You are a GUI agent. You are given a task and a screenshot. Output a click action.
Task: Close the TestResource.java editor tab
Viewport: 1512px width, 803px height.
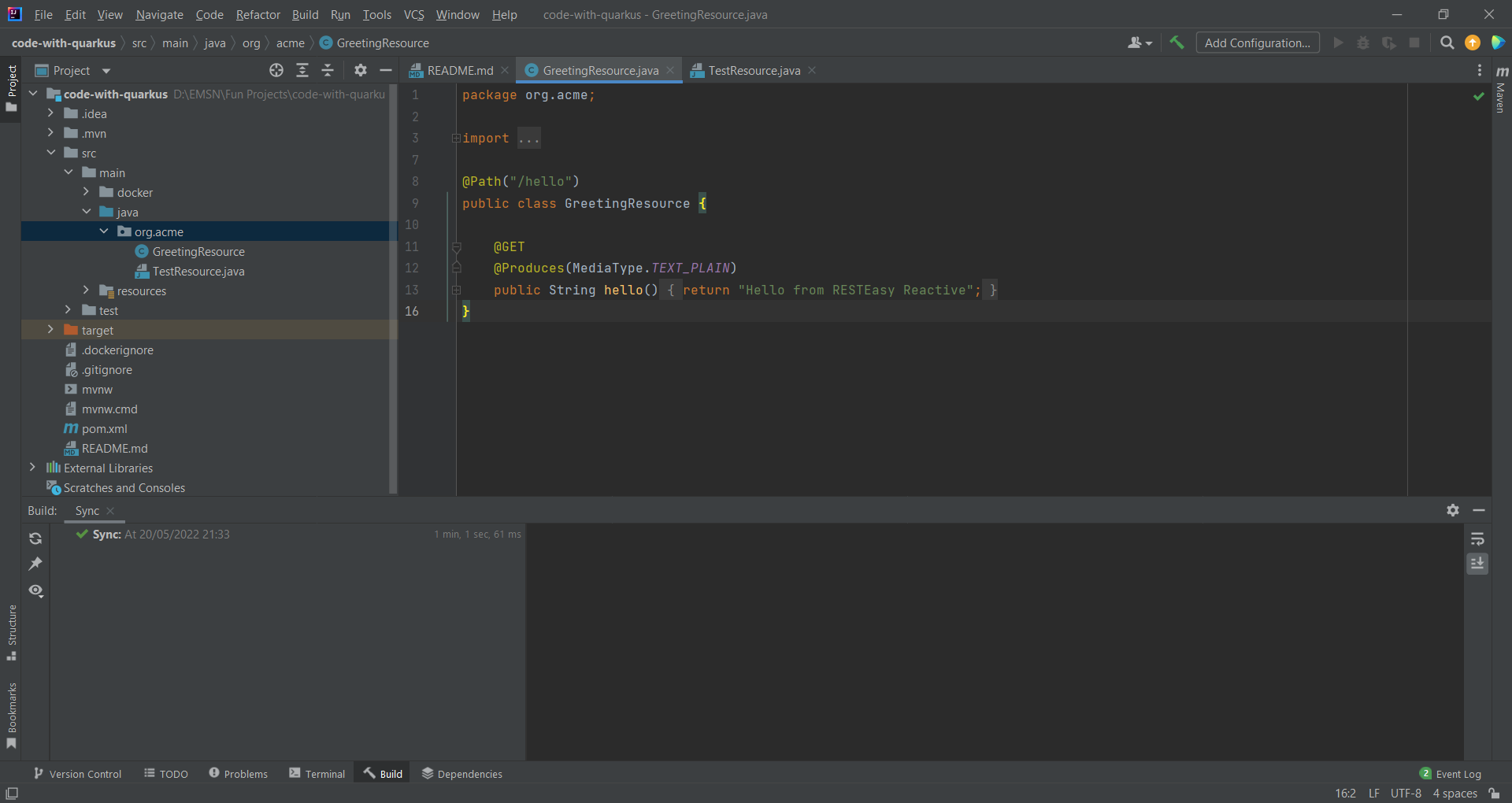click(x=812, y=70)
